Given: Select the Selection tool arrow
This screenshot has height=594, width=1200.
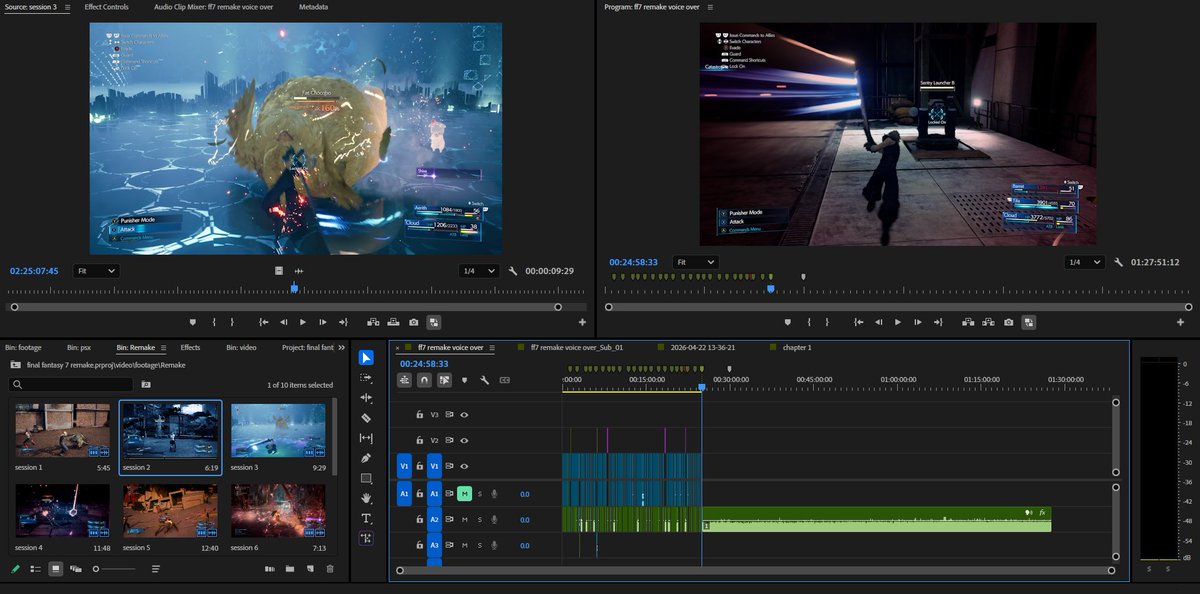Looking at the screenshot, I should point(366,358).
